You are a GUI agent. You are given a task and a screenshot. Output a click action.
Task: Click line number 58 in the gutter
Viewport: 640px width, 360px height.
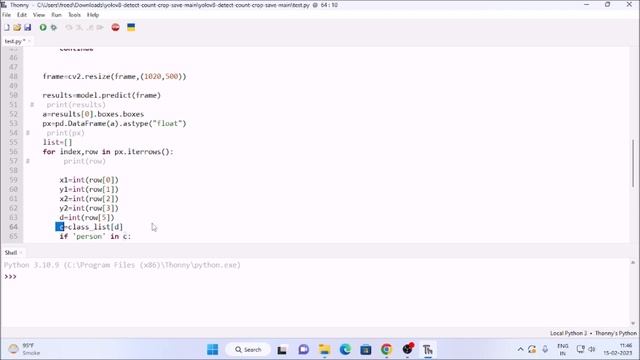point(13,170)
